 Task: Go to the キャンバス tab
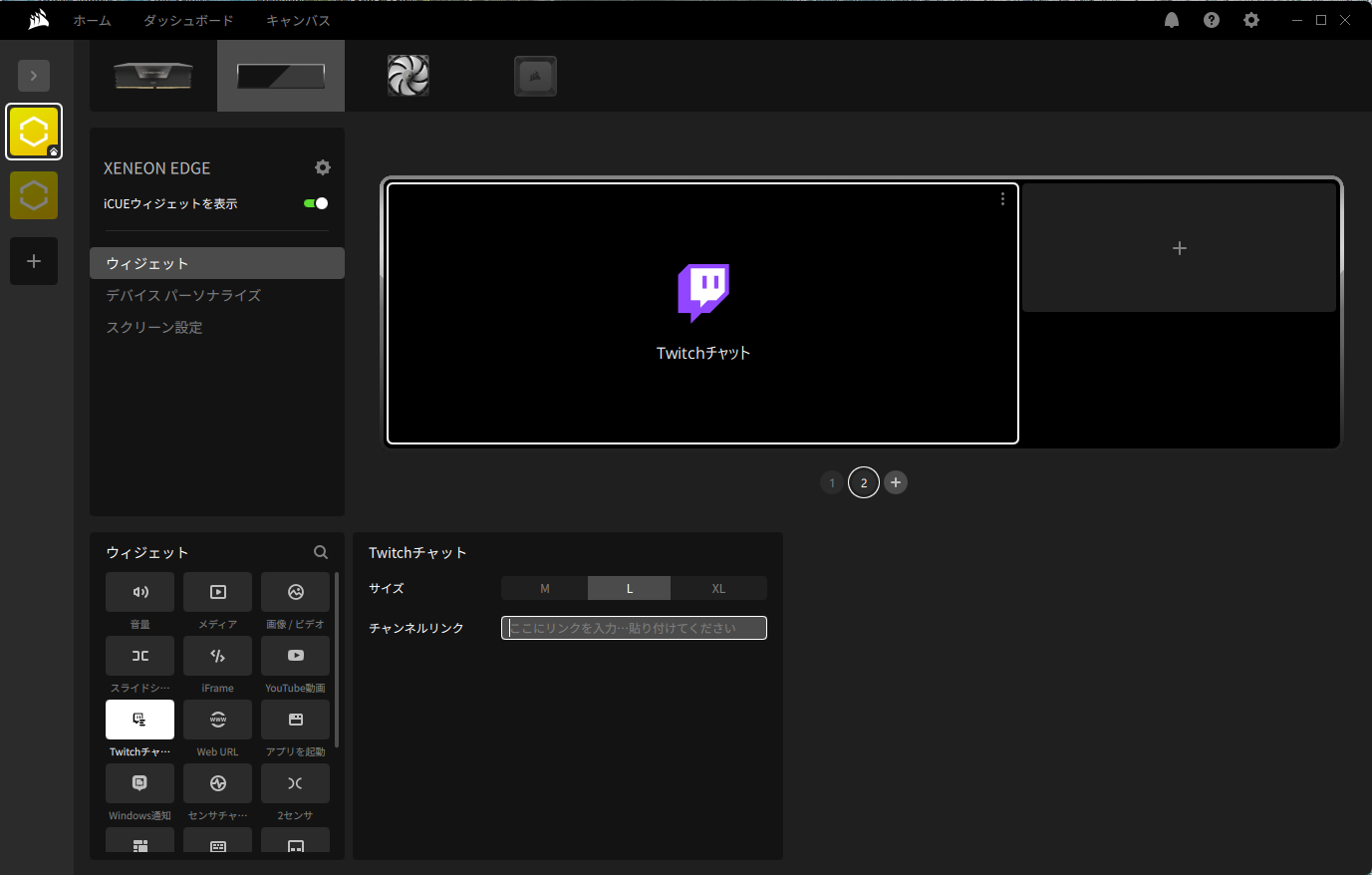click(298, 20)
